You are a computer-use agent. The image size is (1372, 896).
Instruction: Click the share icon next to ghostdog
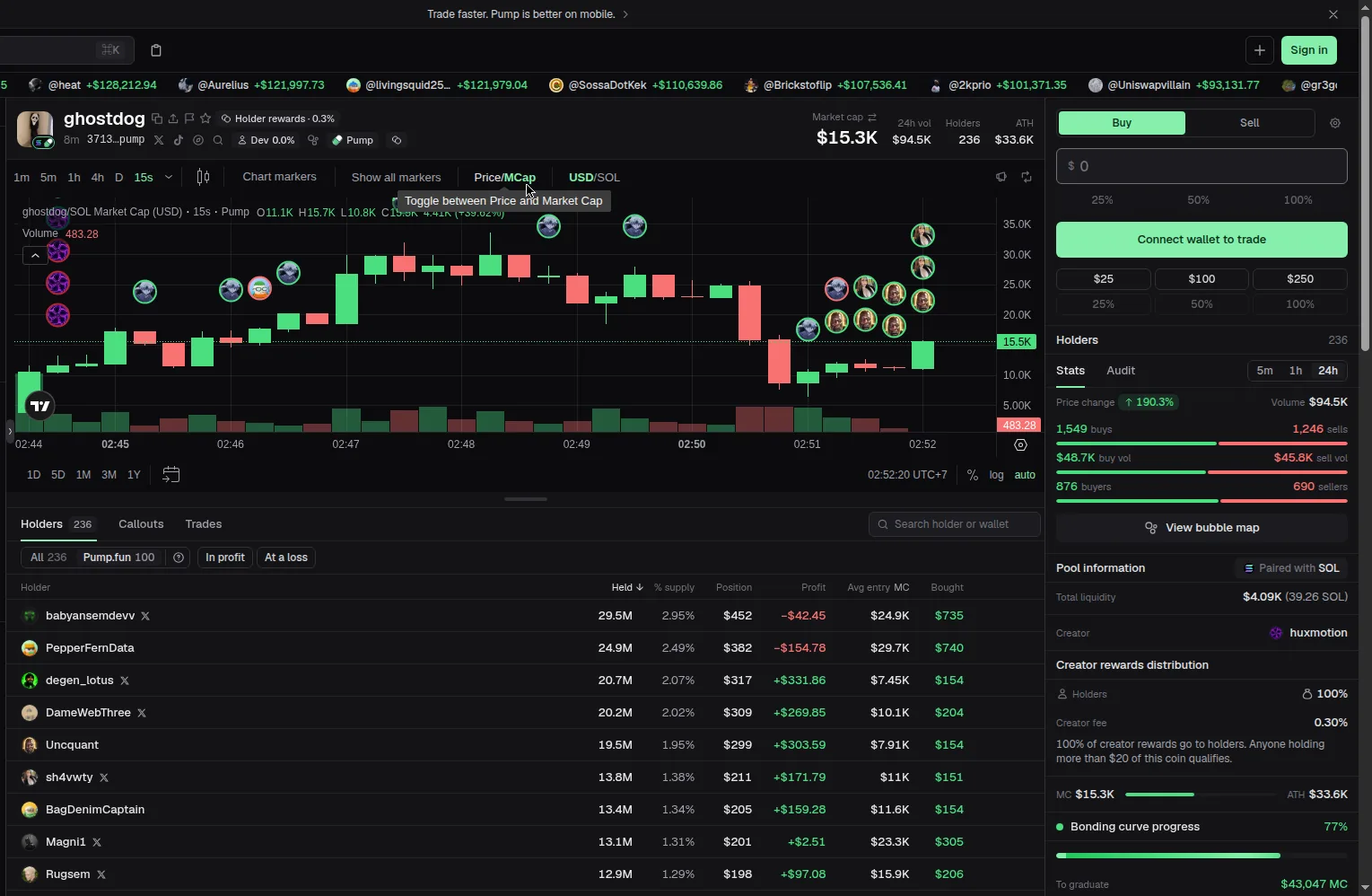click(x=173, y=119)
